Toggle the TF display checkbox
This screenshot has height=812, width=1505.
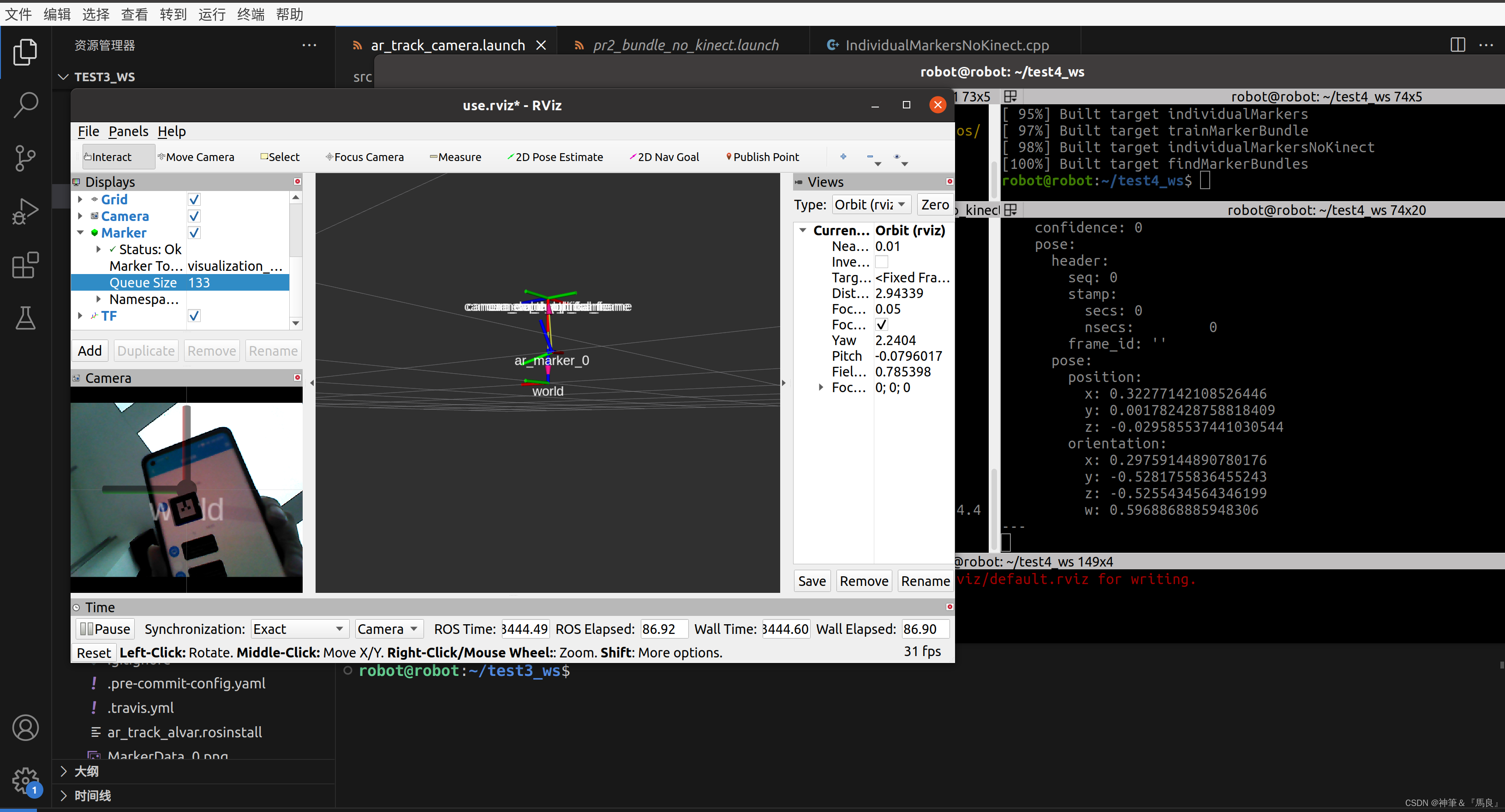(194, 316)
